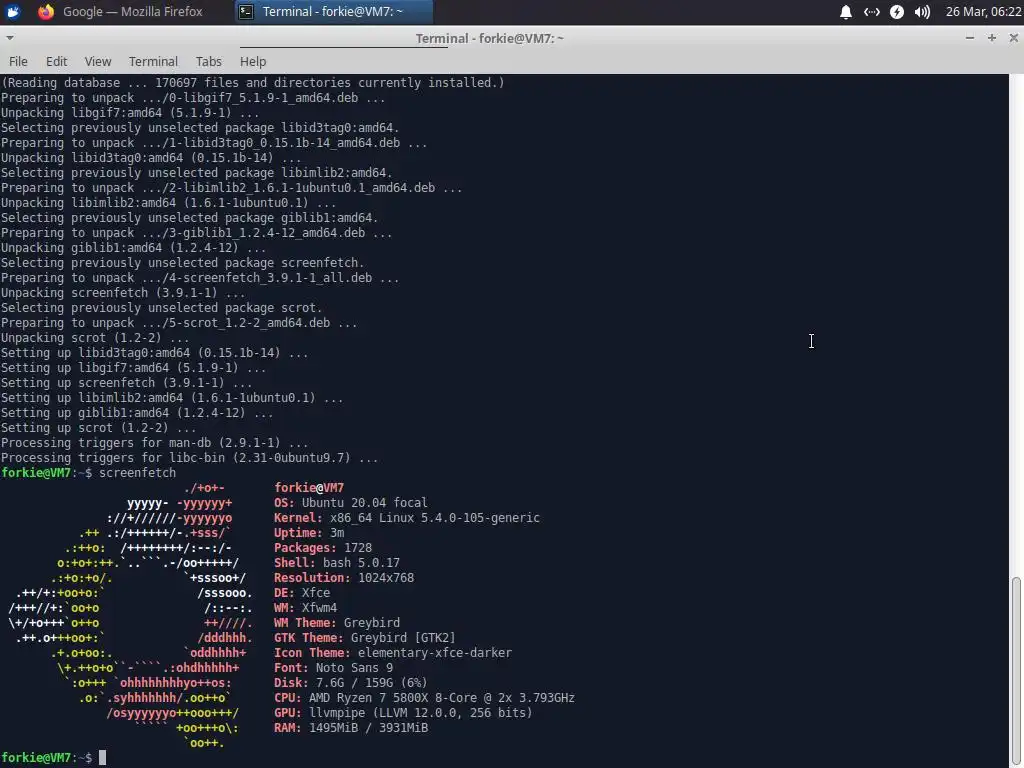
Task: Click the CPU AMD Ryzen 7 line
Action: pos(424,698)
